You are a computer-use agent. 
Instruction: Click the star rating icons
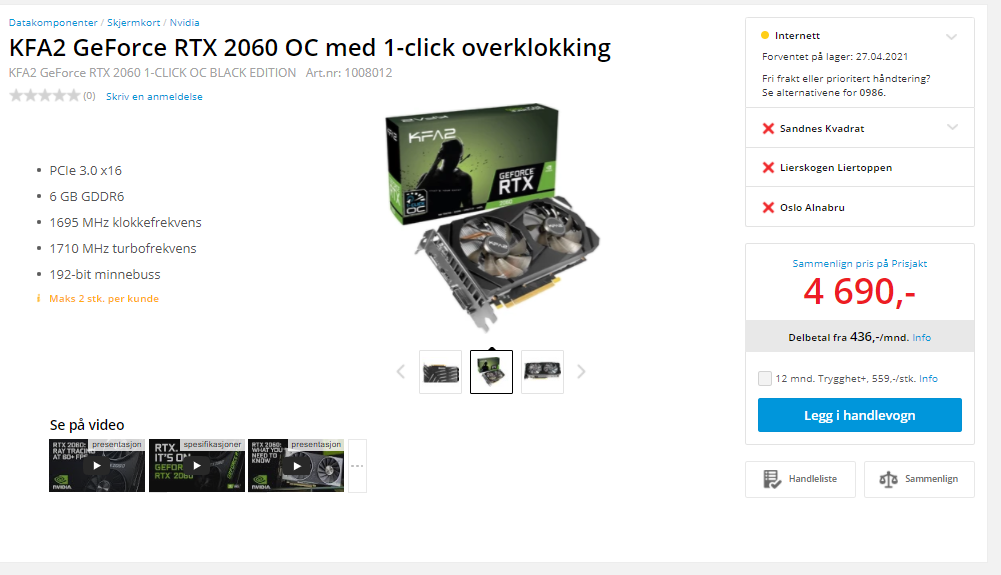45,96
